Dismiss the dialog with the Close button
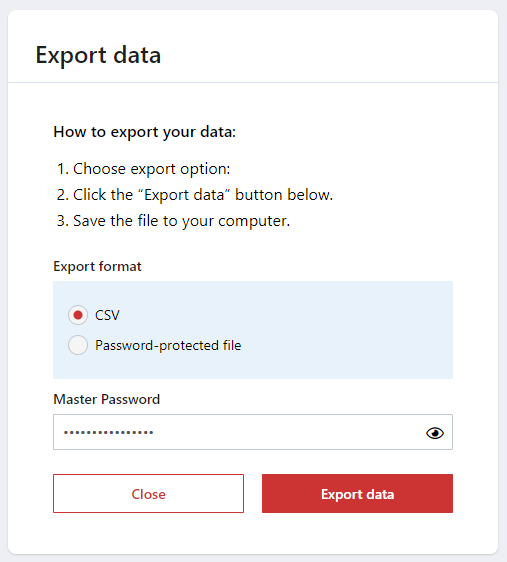 coord(148,494)
